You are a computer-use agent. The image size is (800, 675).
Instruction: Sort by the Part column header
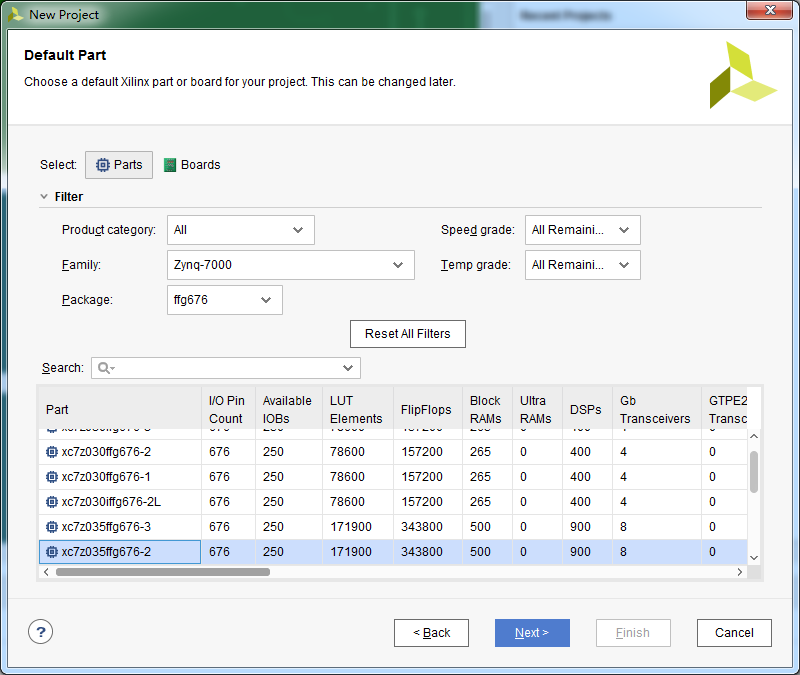click(x=120, y=409)
